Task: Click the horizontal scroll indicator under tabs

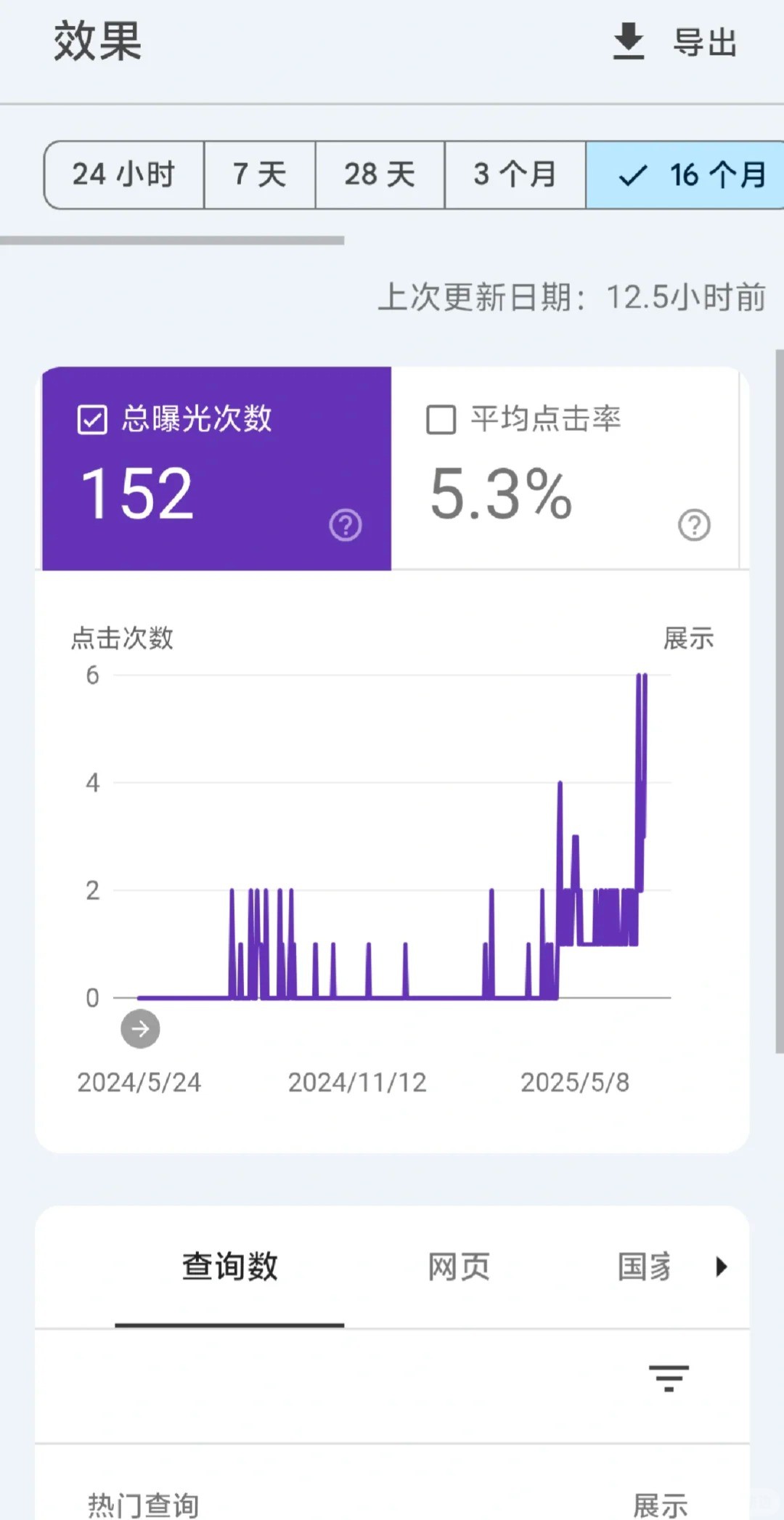Action: 172,240
